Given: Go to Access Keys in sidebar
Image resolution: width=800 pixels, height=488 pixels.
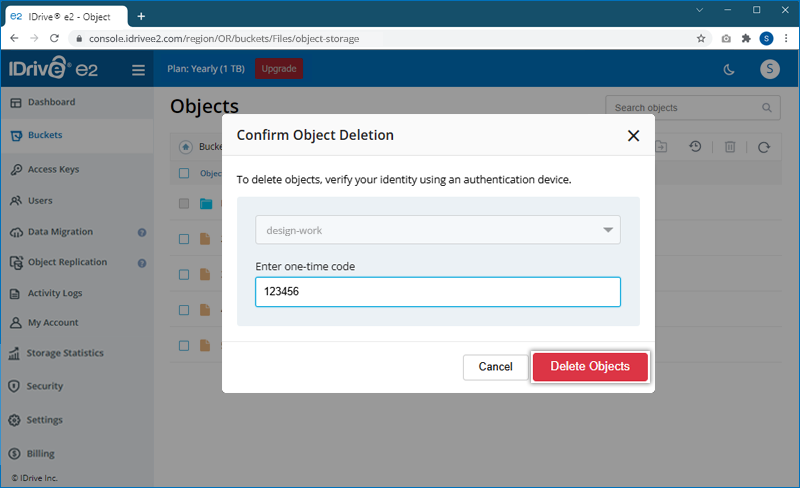Looking at the screenshot, I should 52,170.
